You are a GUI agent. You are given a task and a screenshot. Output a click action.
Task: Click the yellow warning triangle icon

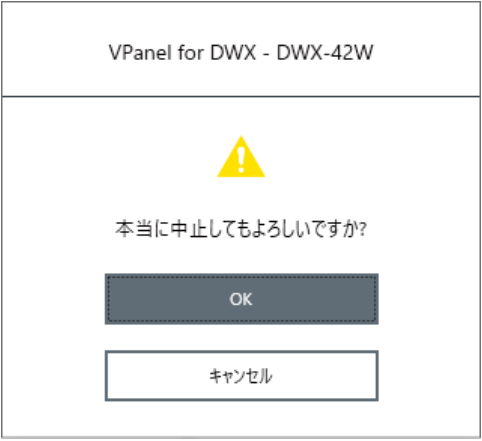pyautogui.click(x=241, y=157)
